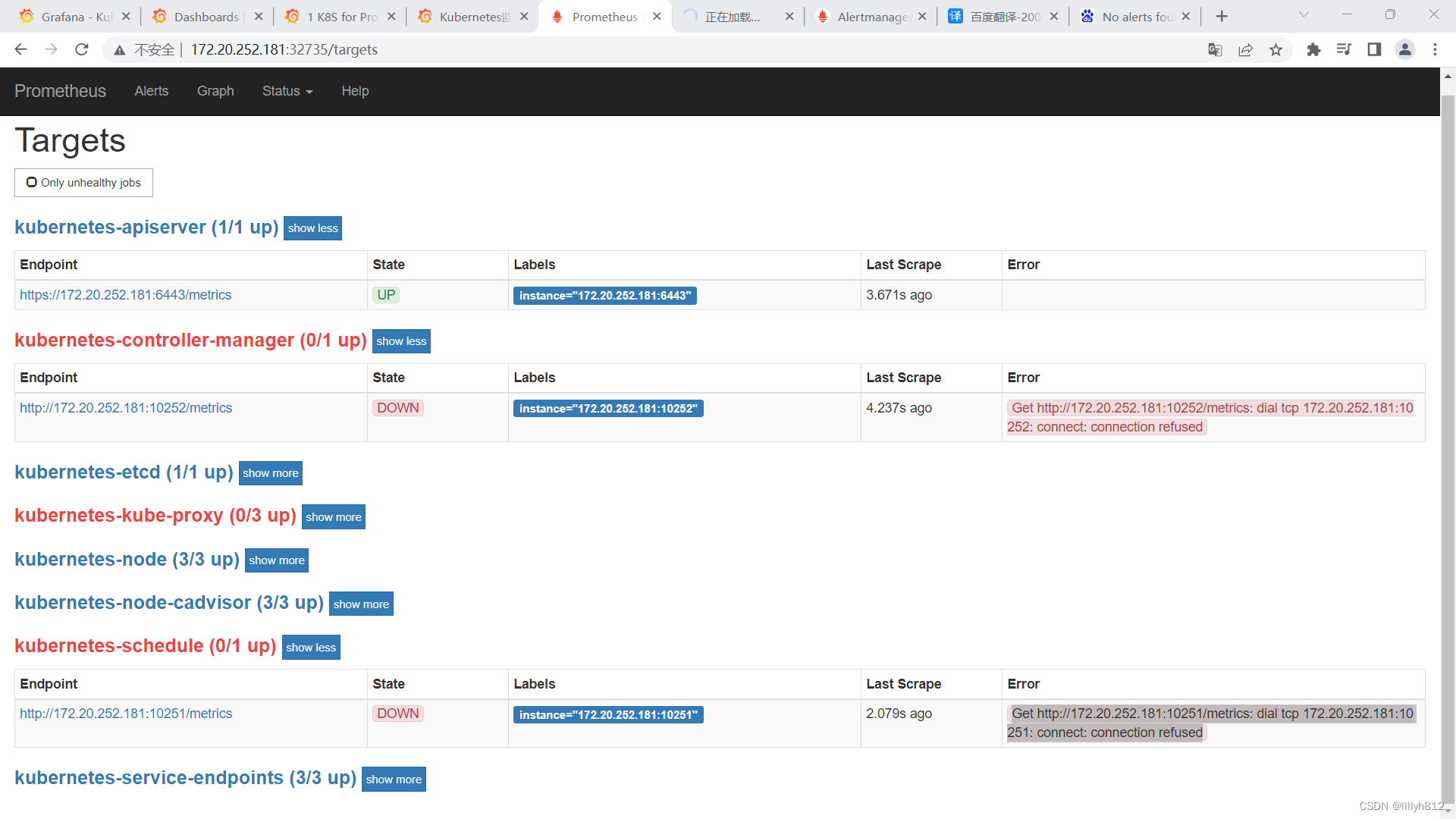This screenshot has width=1456, height=819.
Task: Close the Grafana - Kub tab
Action: coord(126,16)
